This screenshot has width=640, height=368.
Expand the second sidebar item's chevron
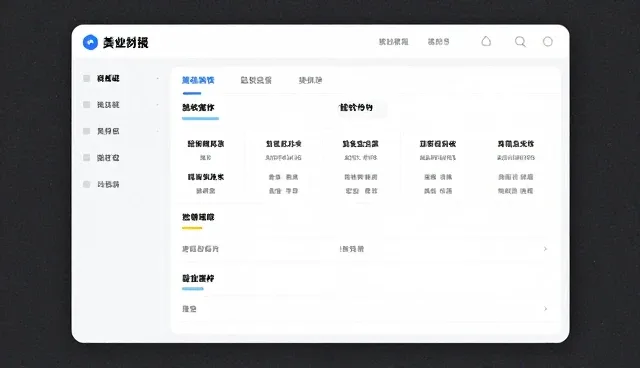click(158, 105)
